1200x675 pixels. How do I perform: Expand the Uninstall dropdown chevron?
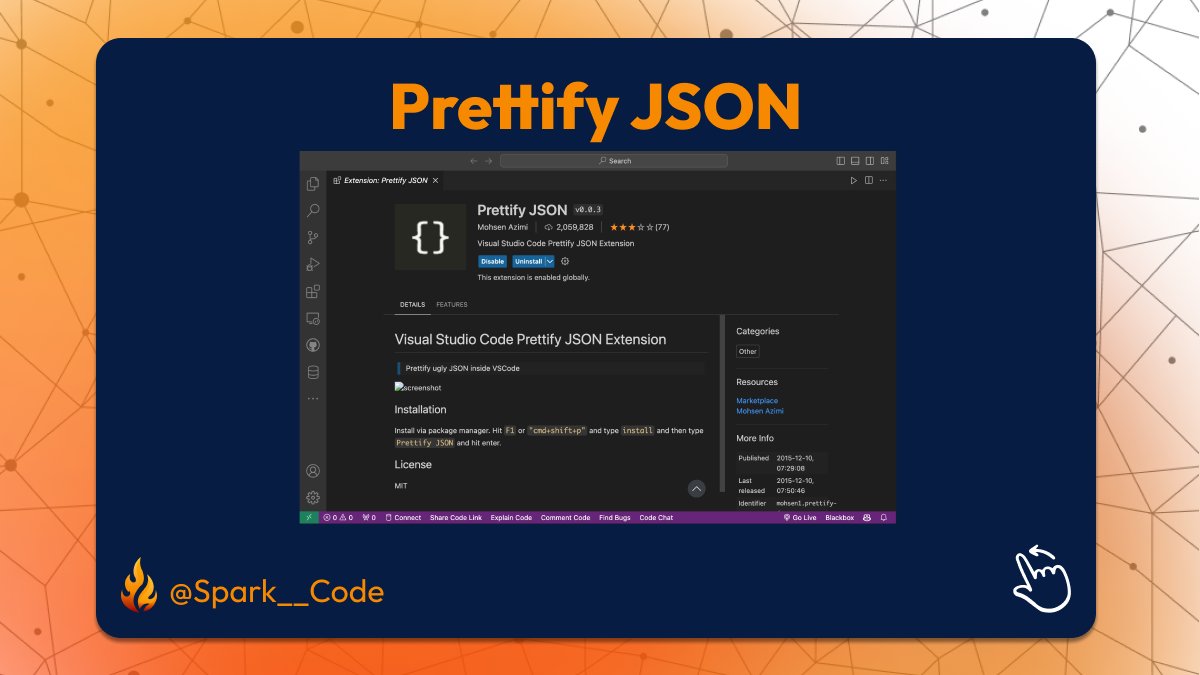coord(549,261)
